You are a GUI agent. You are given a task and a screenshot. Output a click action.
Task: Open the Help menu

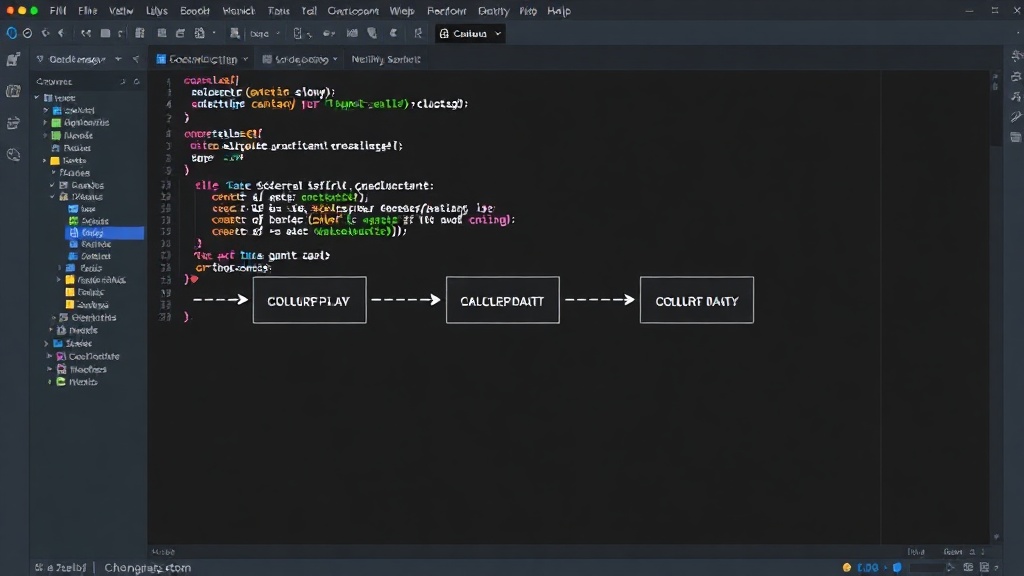tap(558, 11)
